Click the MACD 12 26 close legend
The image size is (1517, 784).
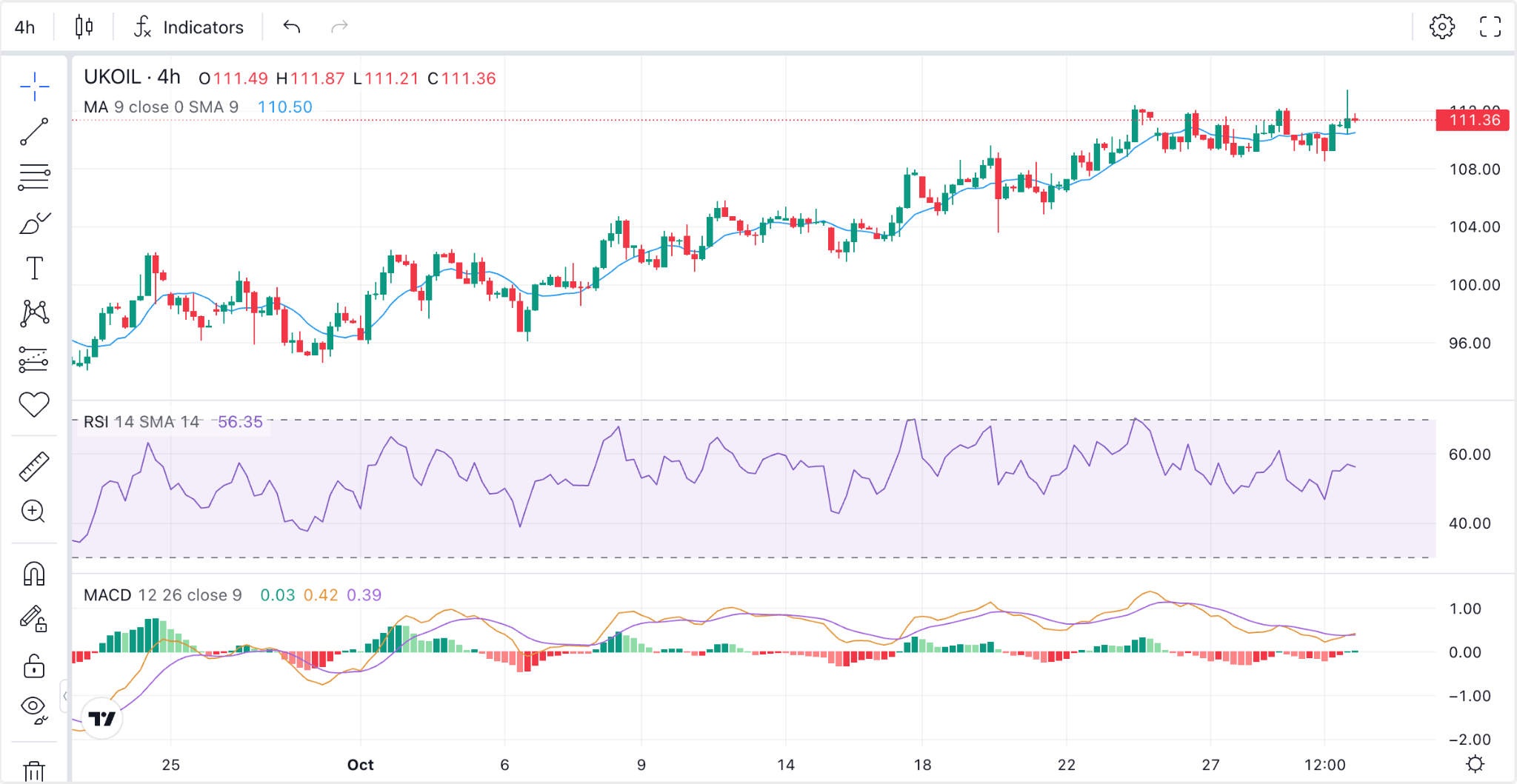[163, 595]
